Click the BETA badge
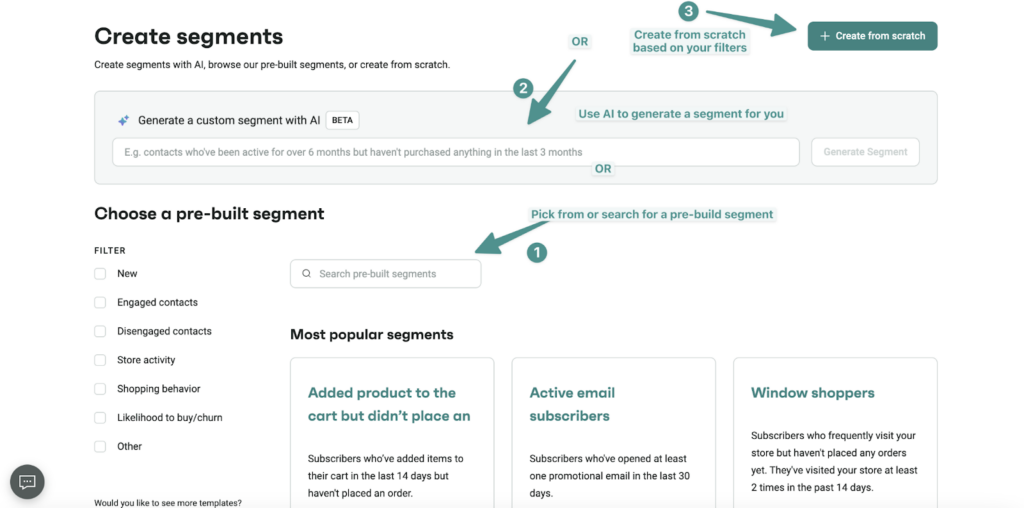 click(x=343, y=120)
